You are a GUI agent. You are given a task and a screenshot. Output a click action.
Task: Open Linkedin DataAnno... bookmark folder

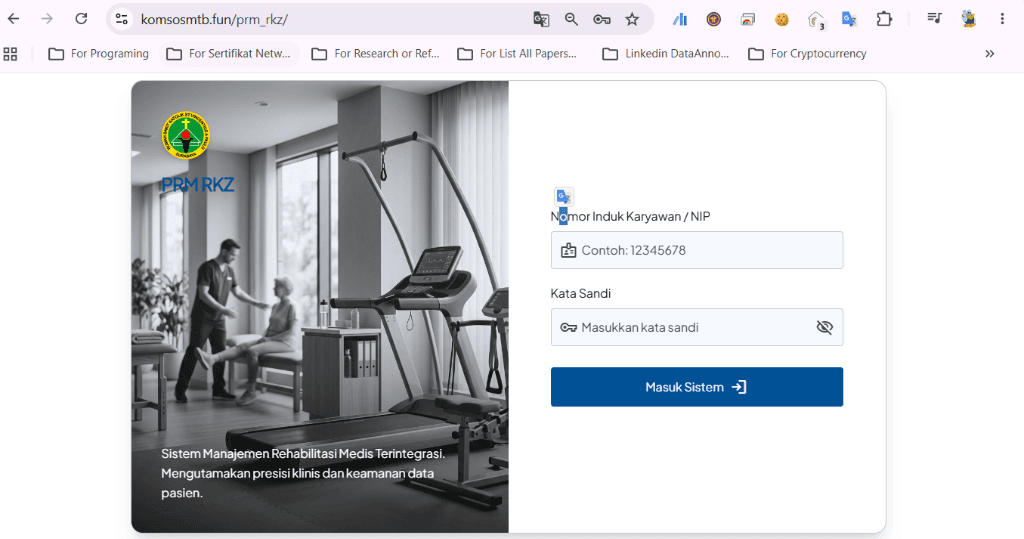coord(666,54)
